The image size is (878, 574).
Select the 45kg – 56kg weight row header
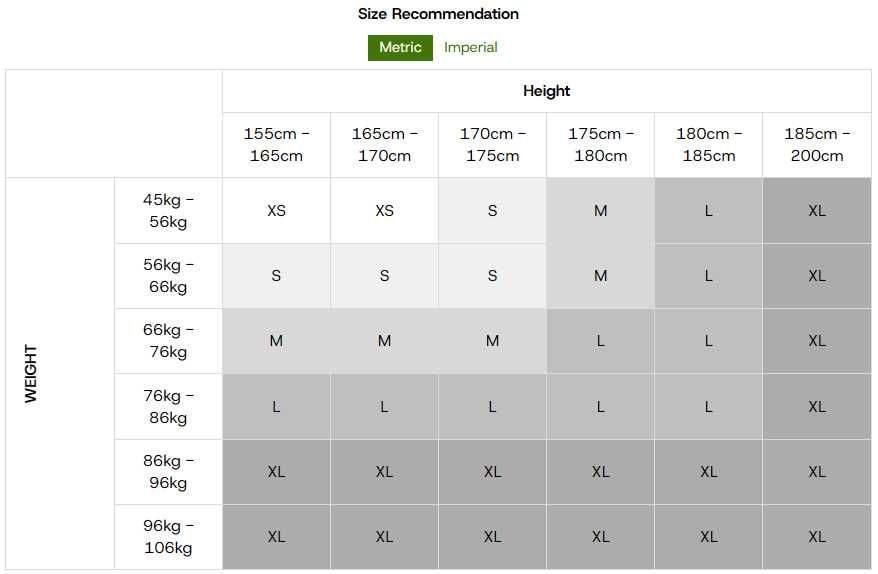tap(168, 211)
